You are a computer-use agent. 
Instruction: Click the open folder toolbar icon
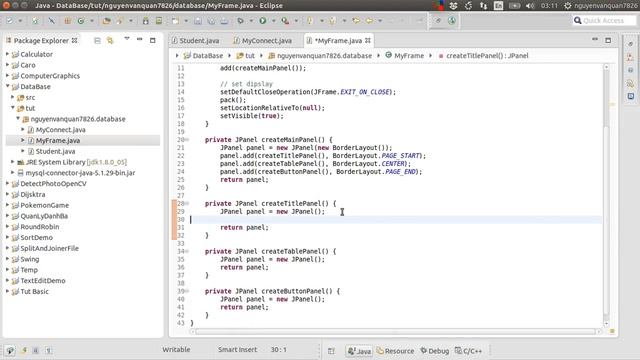[107, 20]
